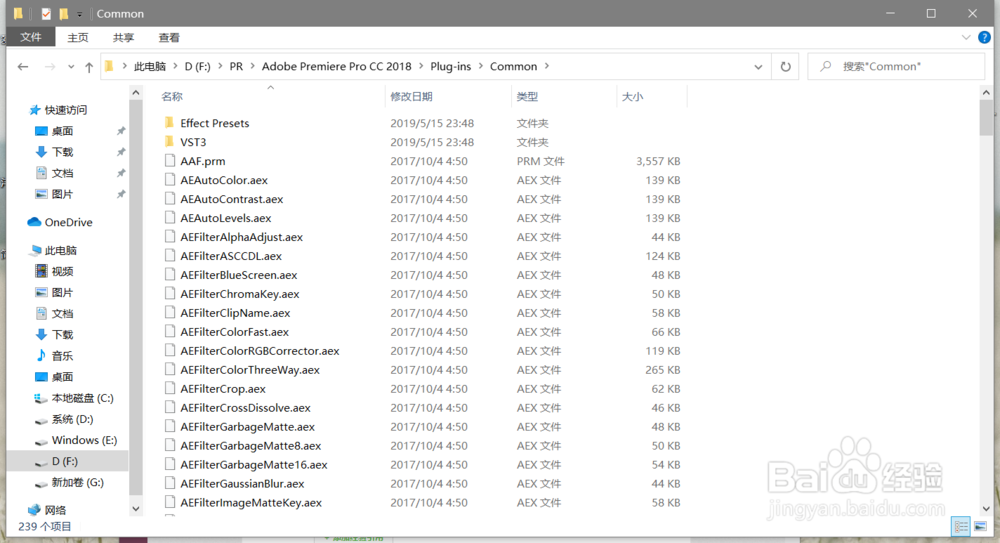Viewport: 1000px width, 543px height.
Task: Go up one folder level arrow
Action: 89,66
